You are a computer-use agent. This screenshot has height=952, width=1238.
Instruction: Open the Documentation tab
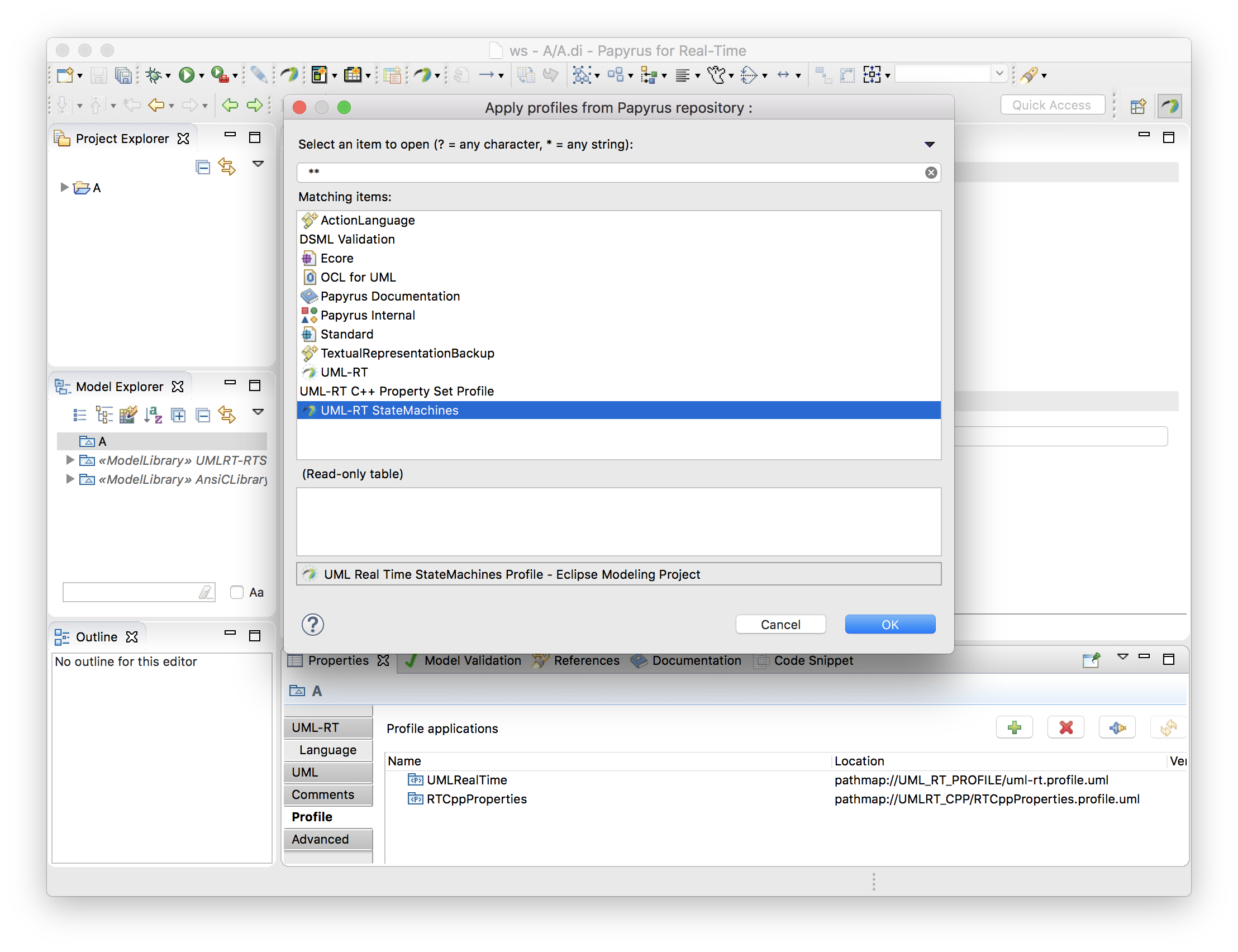(686, 660)
